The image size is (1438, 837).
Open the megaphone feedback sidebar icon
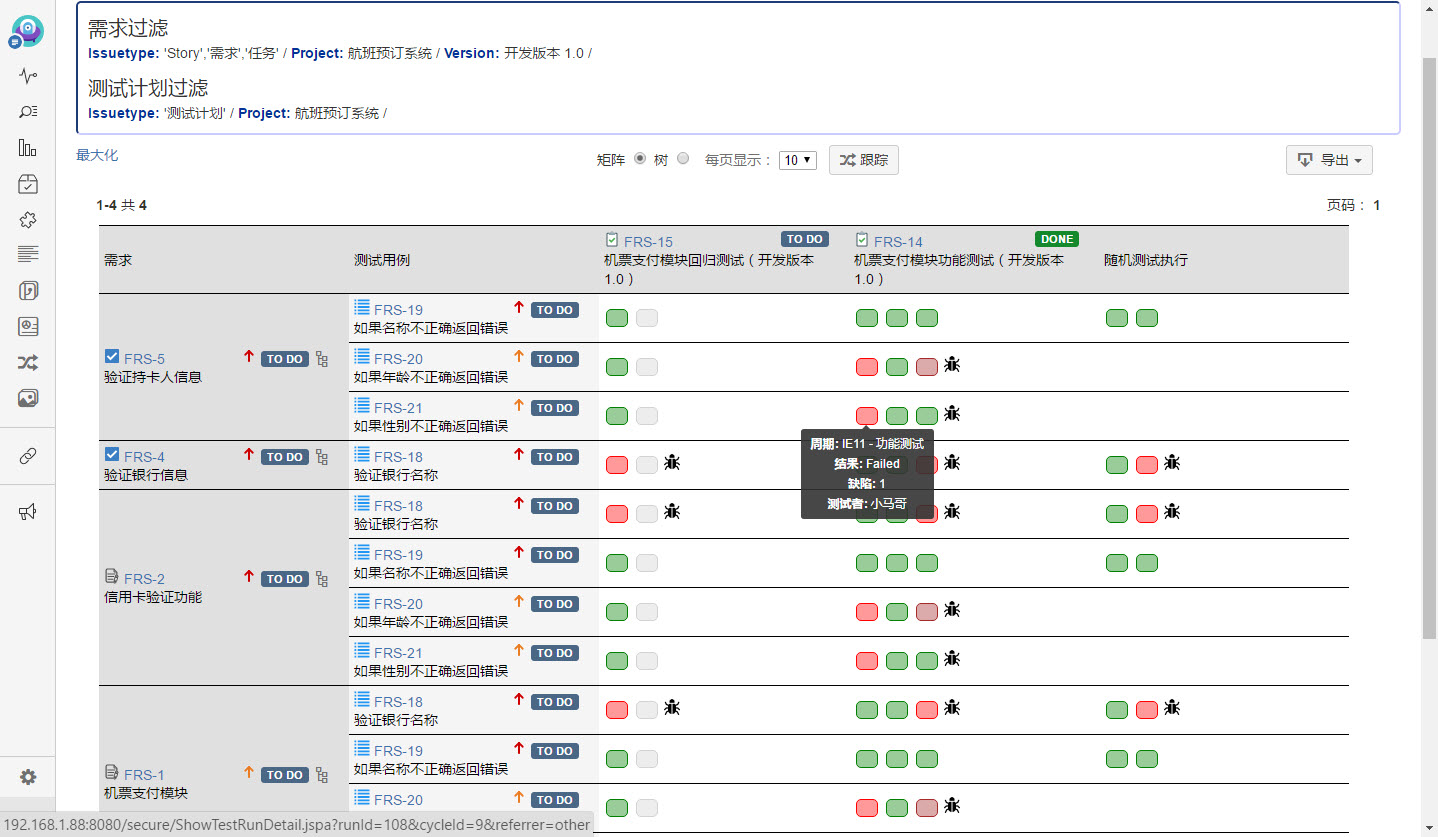[x=28, y=512]
